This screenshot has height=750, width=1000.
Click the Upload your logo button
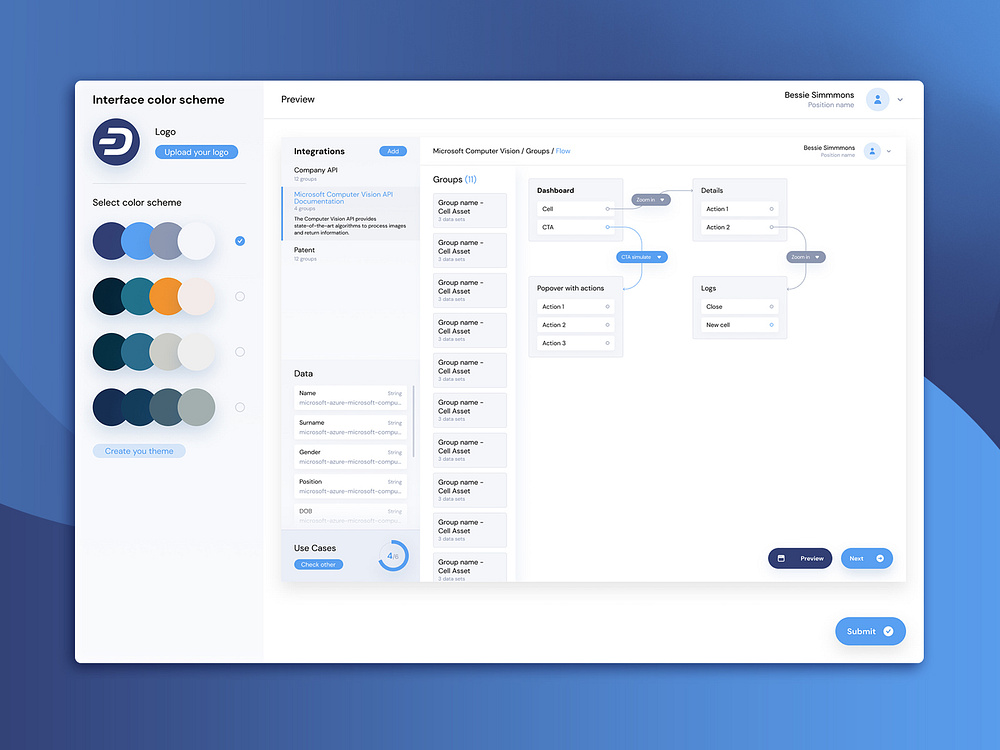click(x=196, y=151)
